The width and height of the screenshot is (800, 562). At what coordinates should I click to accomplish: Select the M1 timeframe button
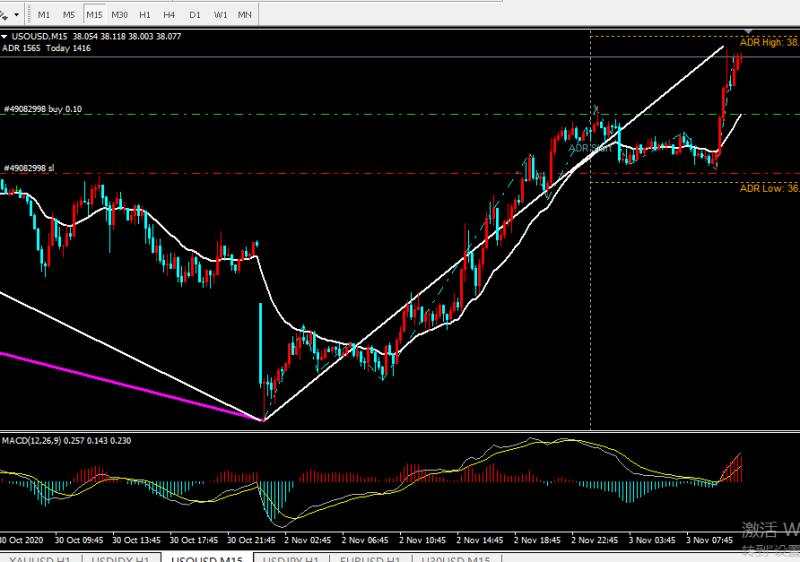tap(44, 15)
